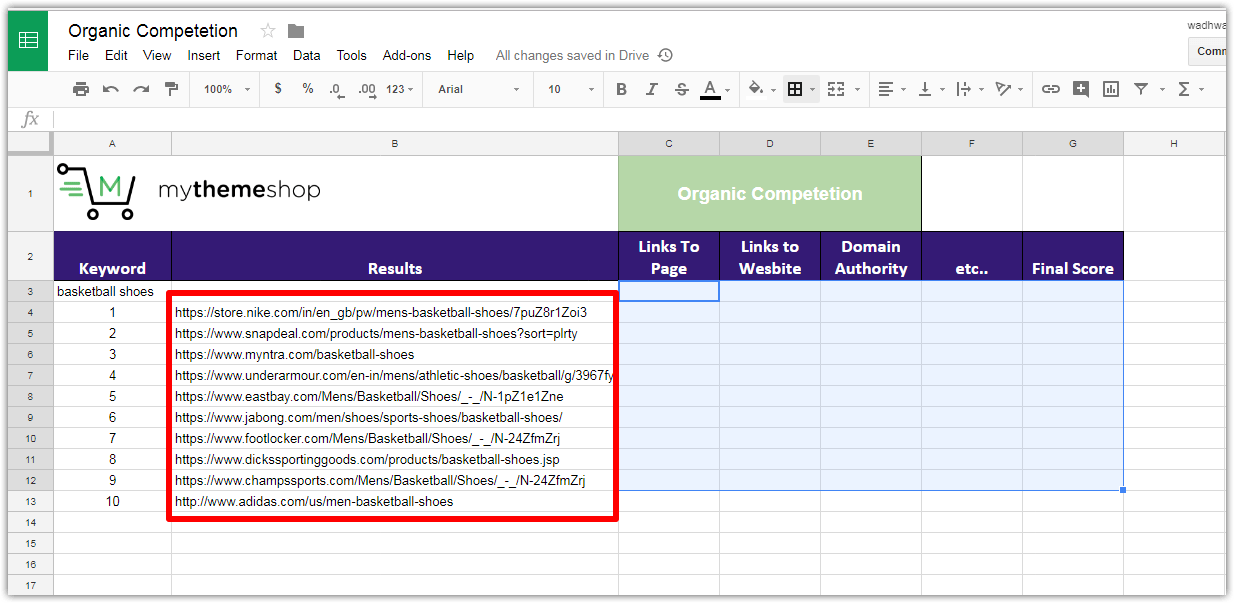The image size is (1234, 603).
Task: Open text wrapping options
Action: [964, 89]
